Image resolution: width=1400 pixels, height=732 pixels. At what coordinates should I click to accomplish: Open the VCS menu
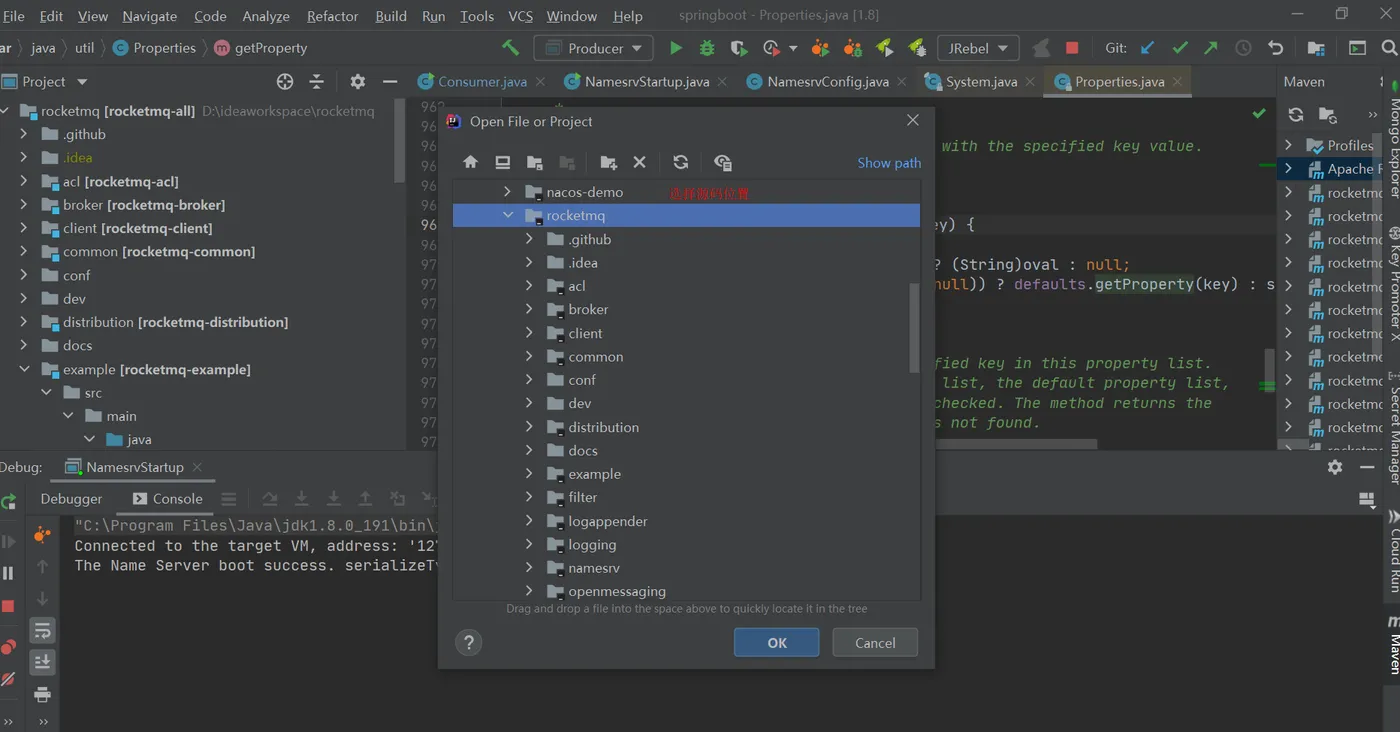(520, 16)
